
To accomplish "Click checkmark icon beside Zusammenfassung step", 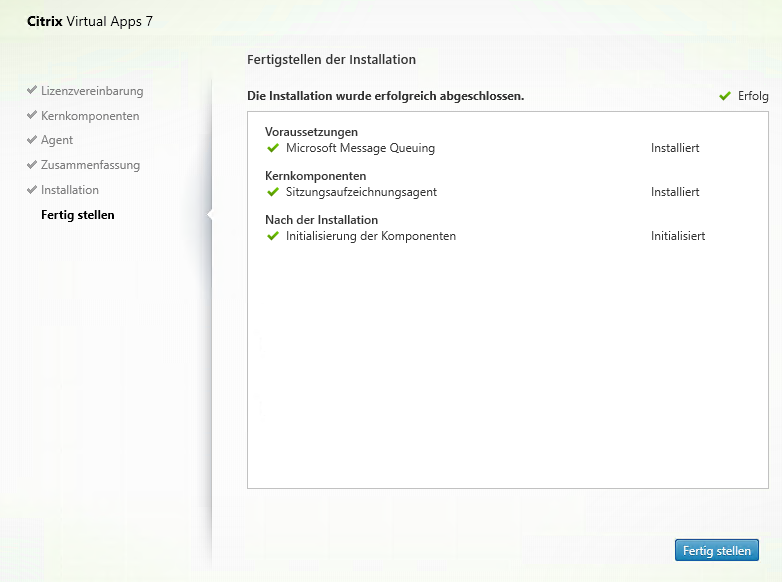I will pyautogui.click(x=32, y=165).
